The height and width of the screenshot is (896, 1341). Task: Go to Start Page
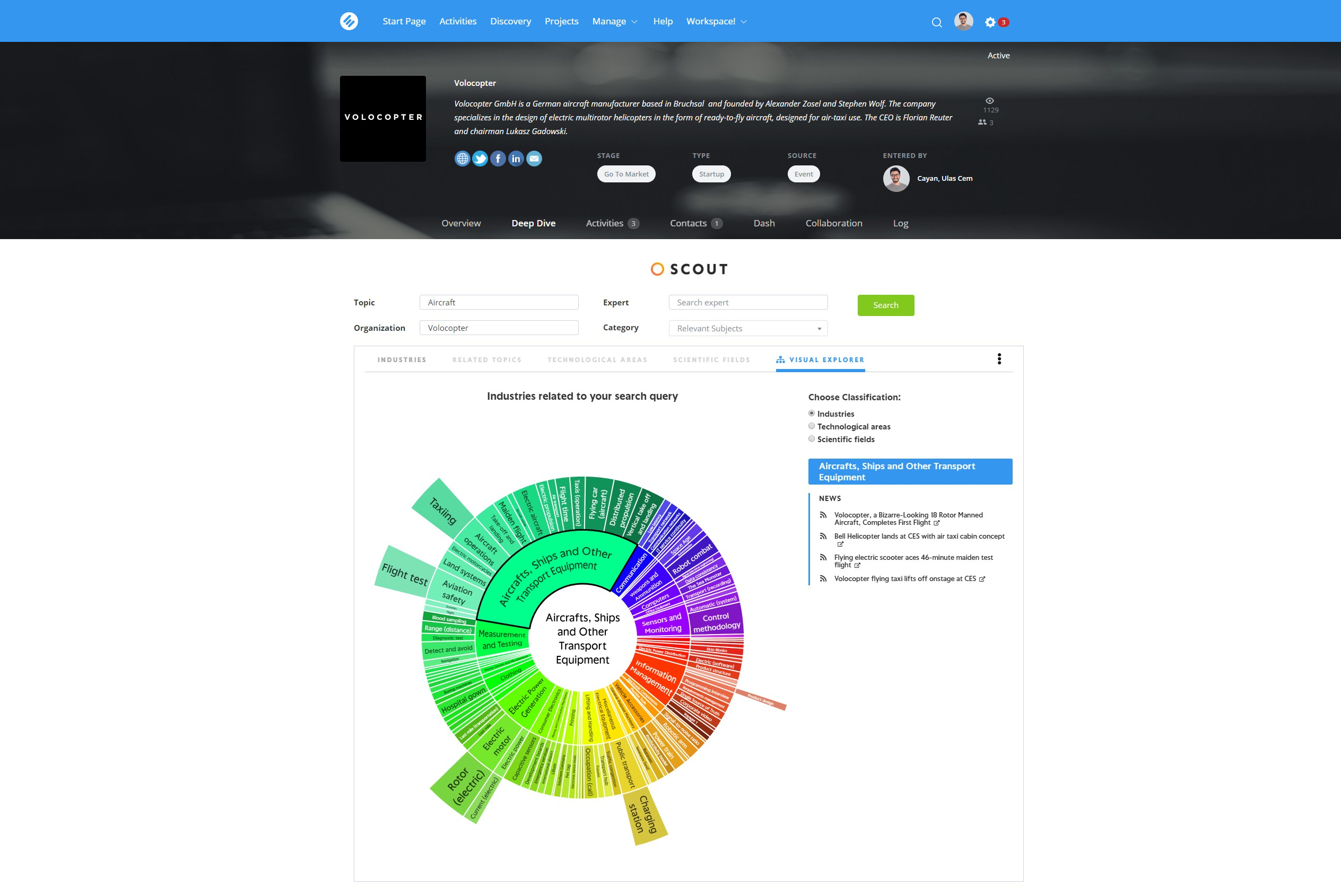pyautogui.click(x=404, y=21)
